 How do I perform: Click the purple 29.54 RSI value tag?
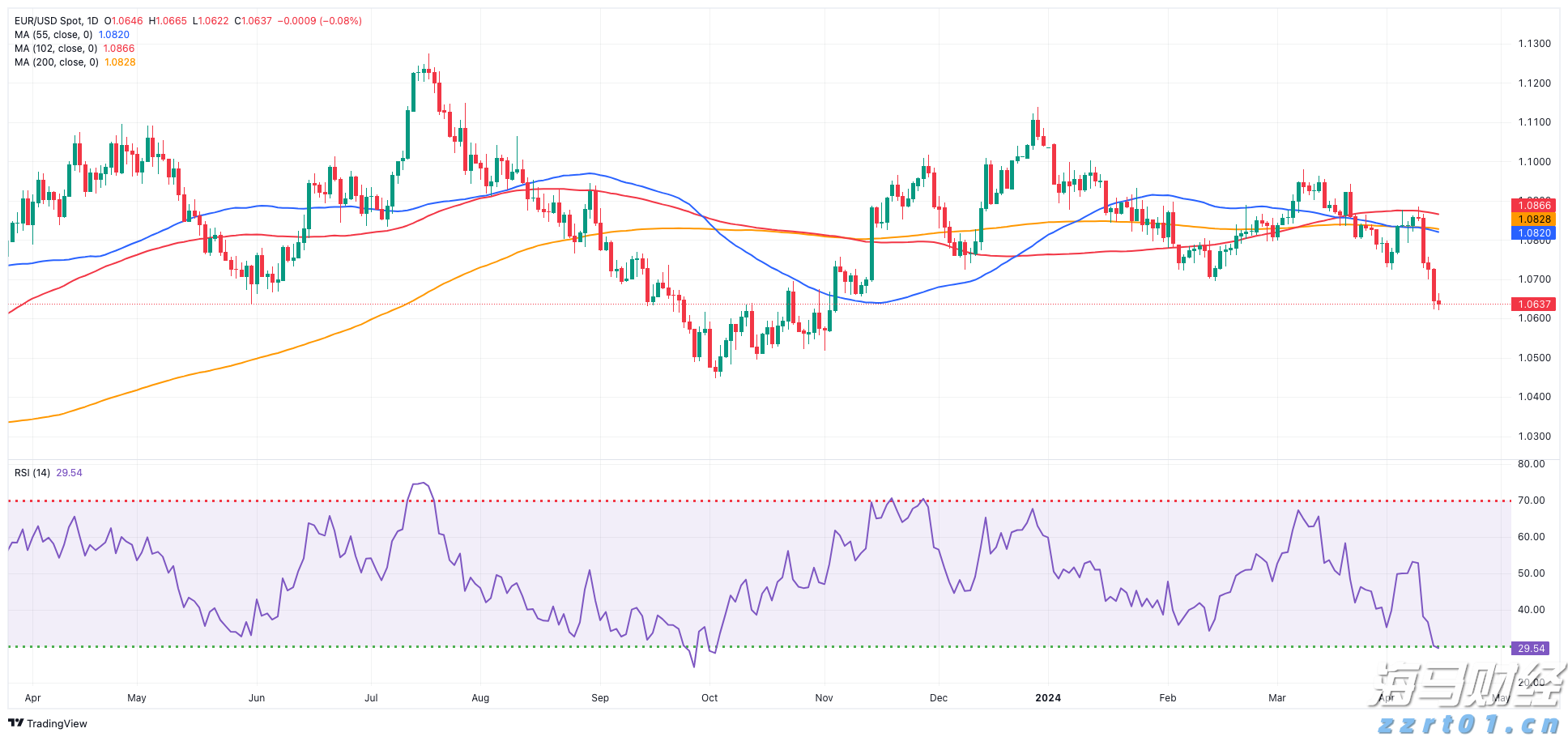click(1531, 649)
